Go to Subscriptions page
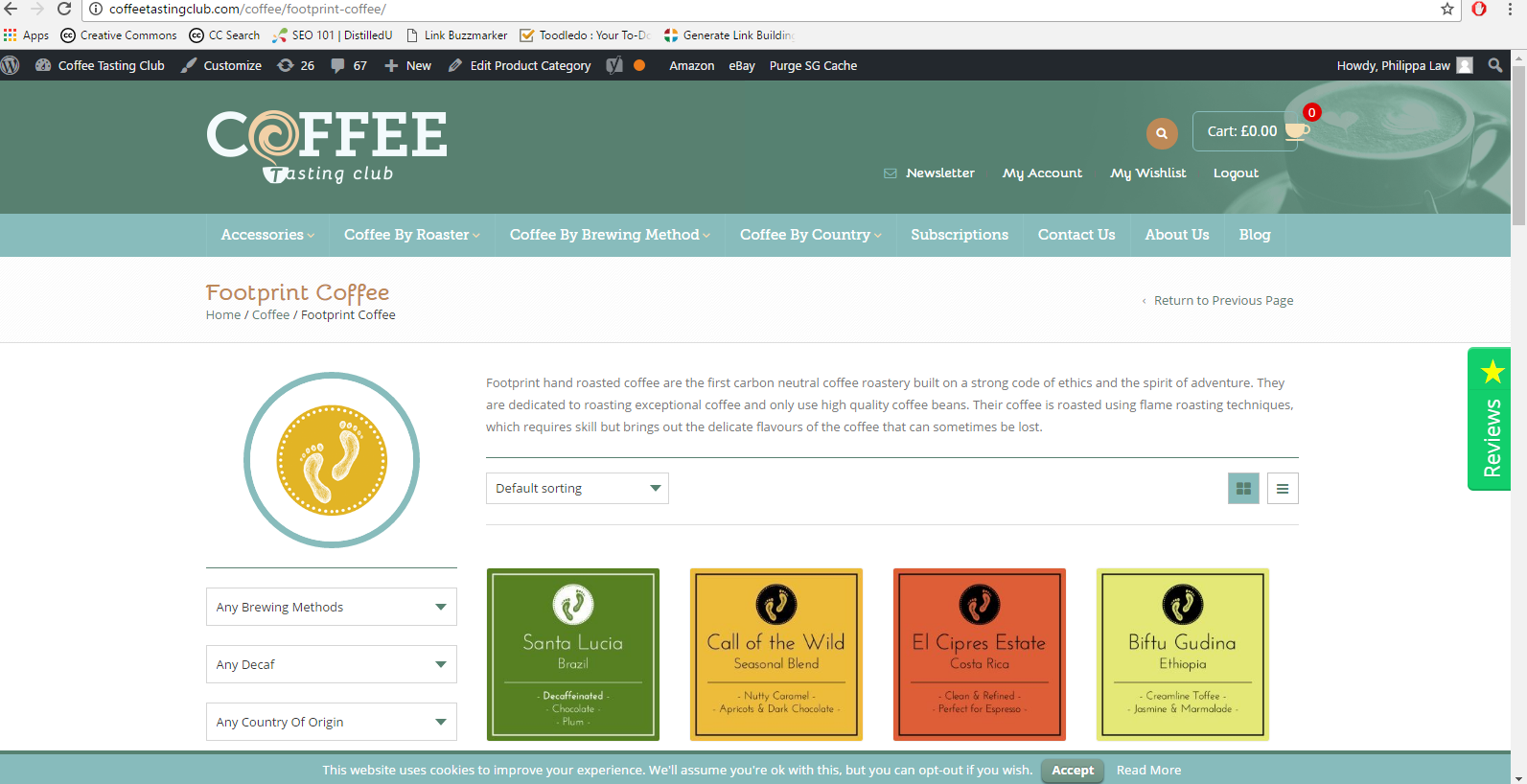Viewport: 1527px width, 784px height. [x=960, y=235]
